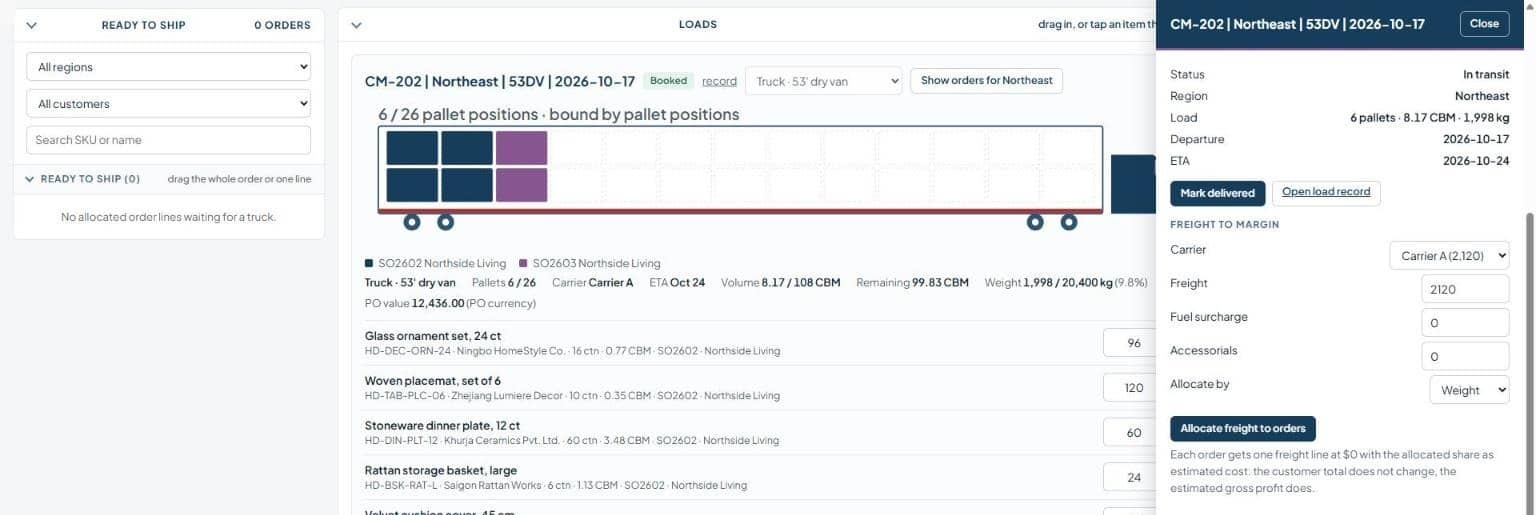Image resolution: width=1536 pixels, height=515 pixels.
Task: Click the 0 ORDERS count label
Action: (x=282, y=25)
